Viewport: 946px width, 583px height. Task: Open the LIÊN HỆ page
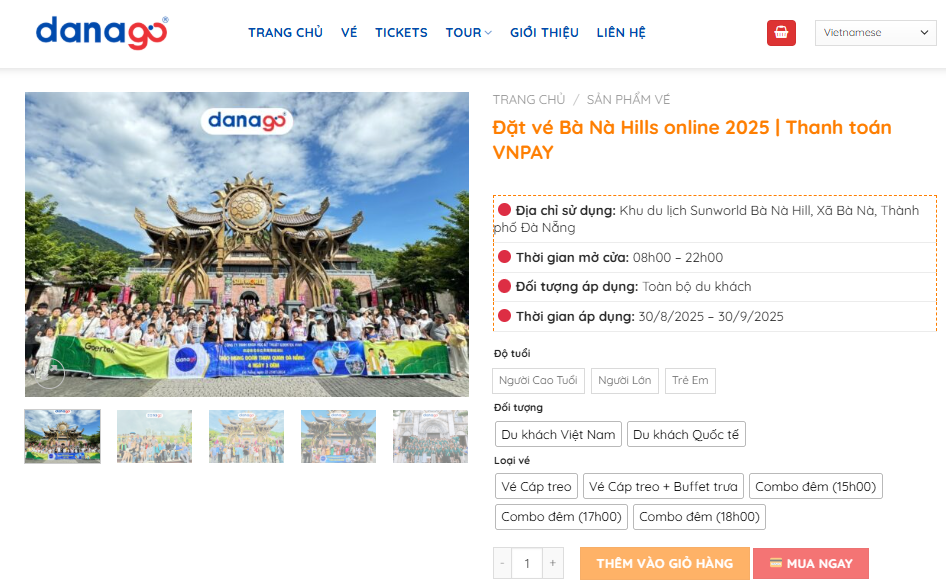(621, 33)
